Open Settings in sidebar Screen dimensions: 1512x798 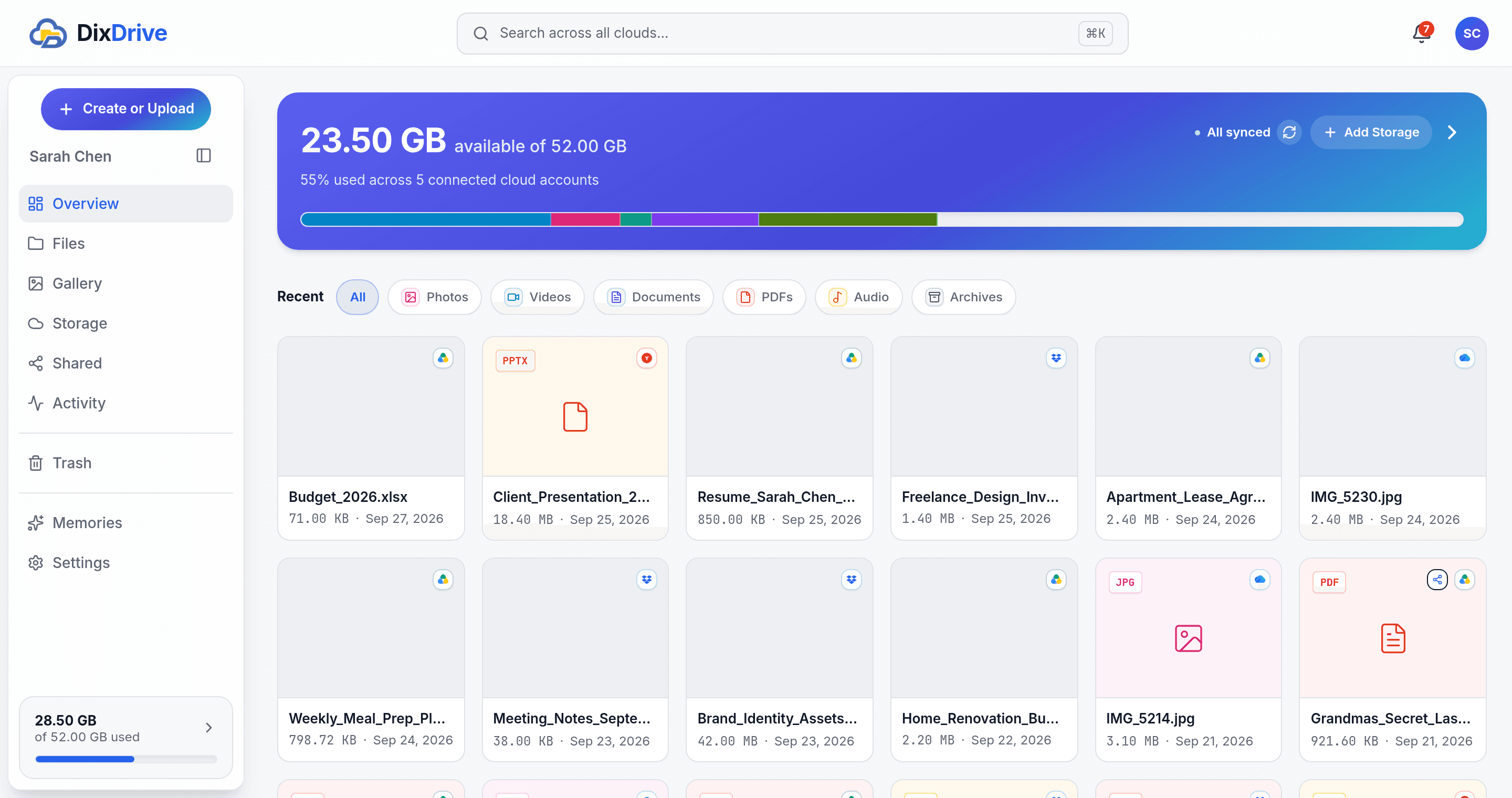pyautogui.click(x=125, y=563)
